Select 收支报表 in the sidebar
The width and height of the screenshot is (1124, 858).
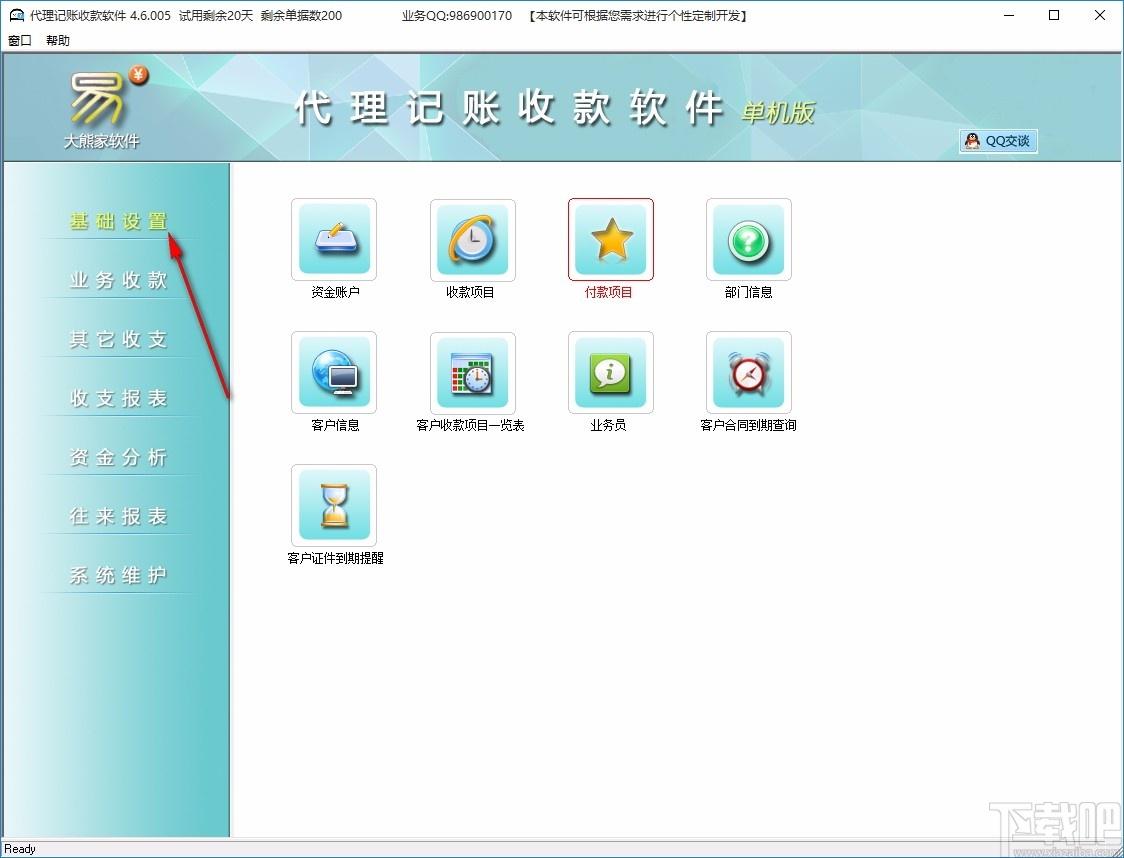coord(119,398)
